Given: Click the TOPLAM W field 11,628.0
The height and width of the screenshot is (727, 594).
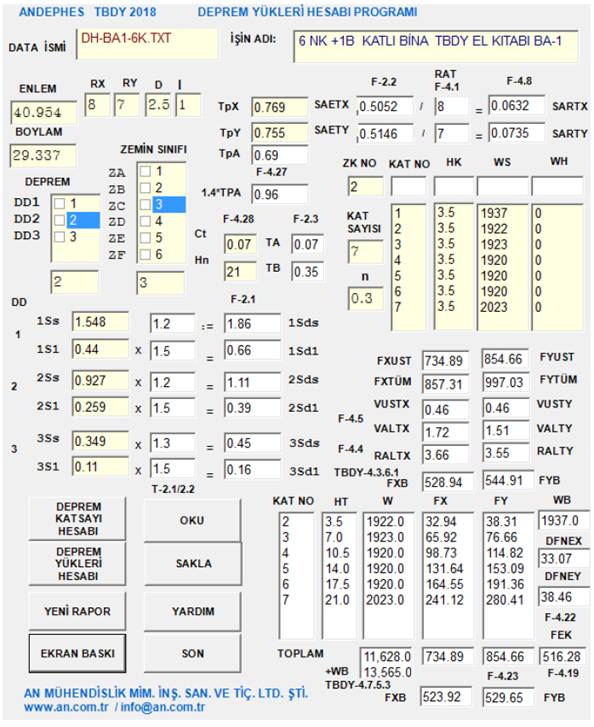Looking at the screenshot, I should point(386,657).
